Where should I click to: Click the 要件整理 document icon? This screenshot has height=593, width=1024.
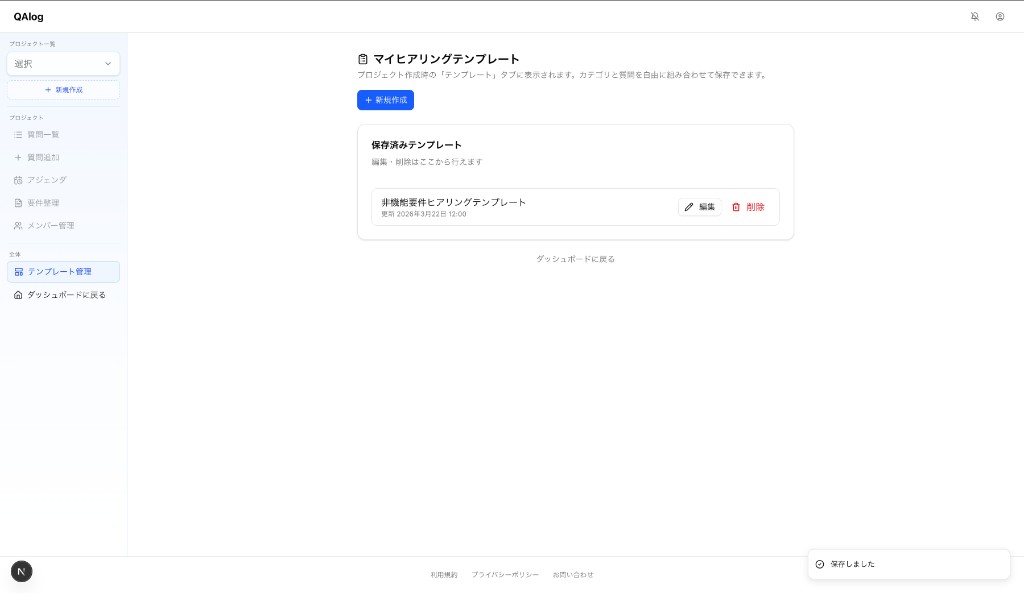click(18, 202)
